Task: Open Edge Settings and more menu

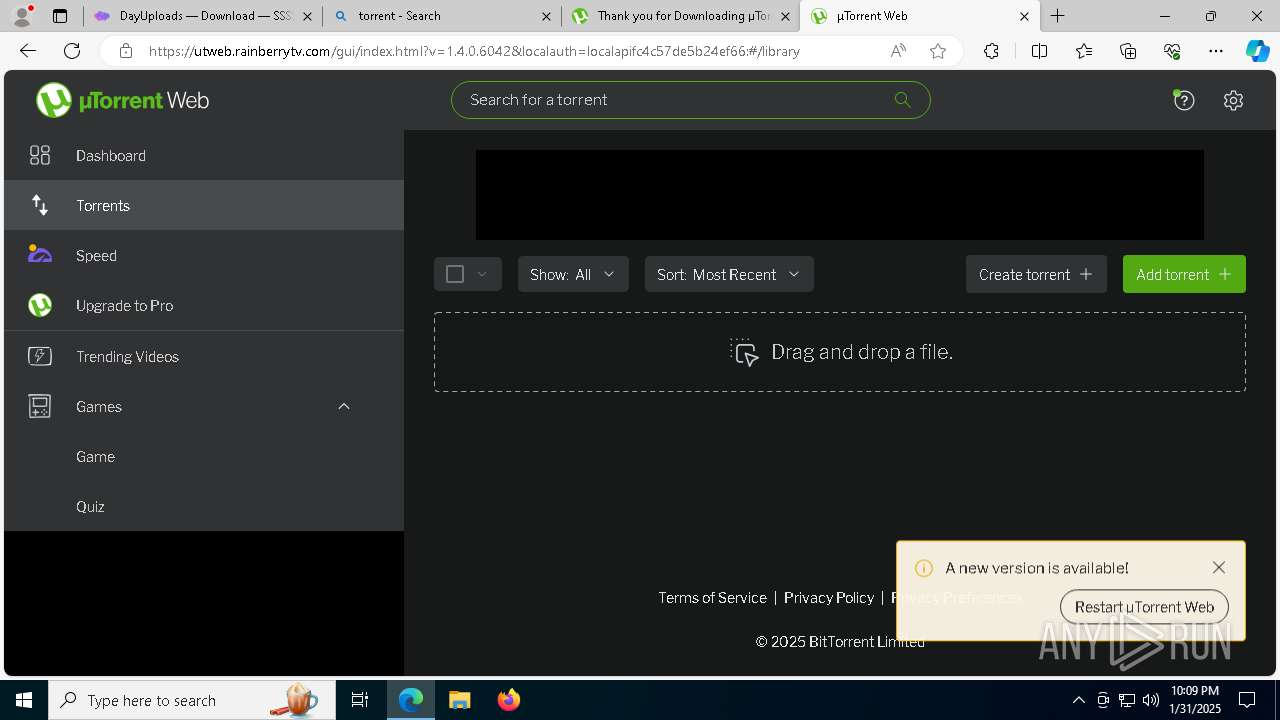Action: (x=1216, y=51)
